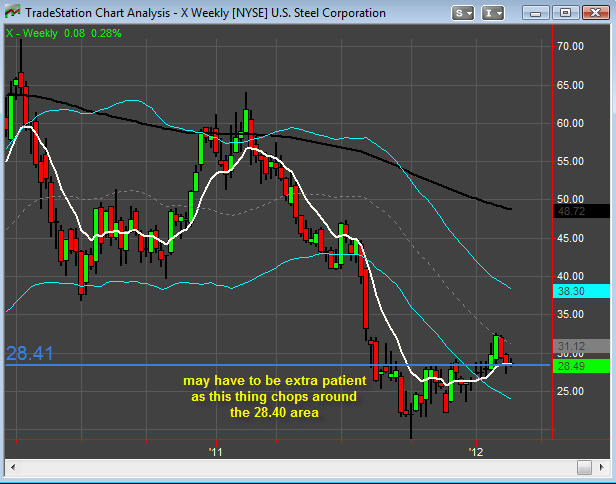The width and height of the screenshot is (616, 484).
Task: Select the yellow 'may have to be extra patient' annotation
Action: (274, 396)
